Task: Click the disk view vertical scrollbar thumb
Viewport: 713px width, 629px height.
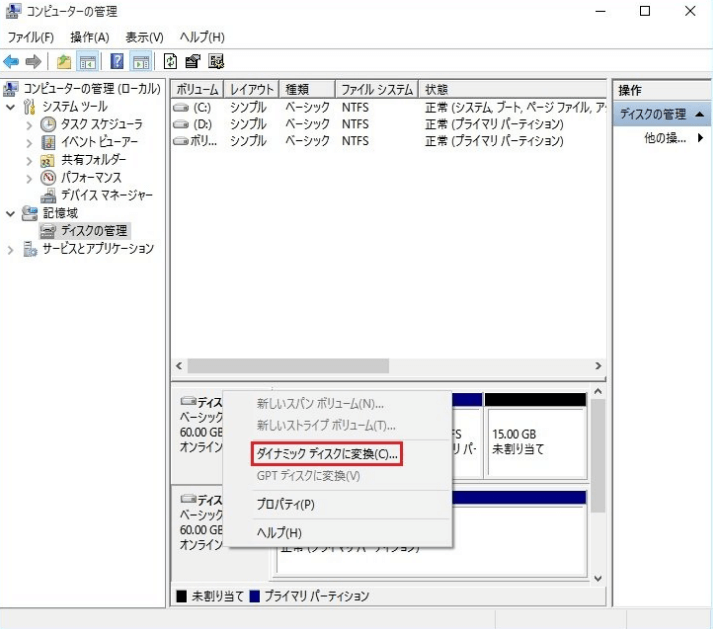Action: point(598,456)
